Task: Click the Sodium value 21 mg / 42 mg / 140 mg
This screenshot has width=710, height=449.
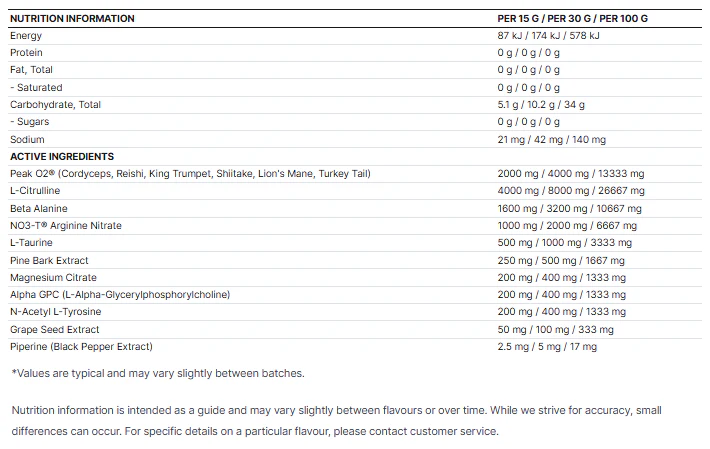Action: coord(551,139)
